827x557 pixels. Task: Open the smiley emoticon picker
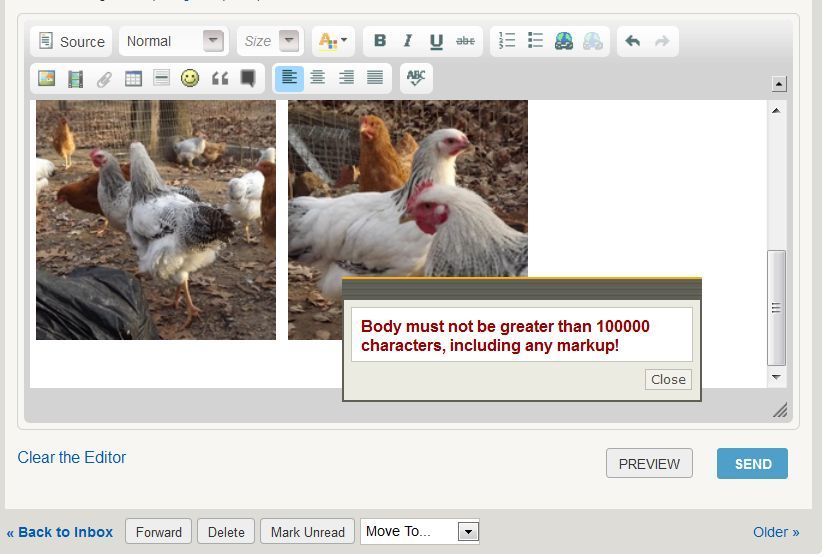pos(190,78)
